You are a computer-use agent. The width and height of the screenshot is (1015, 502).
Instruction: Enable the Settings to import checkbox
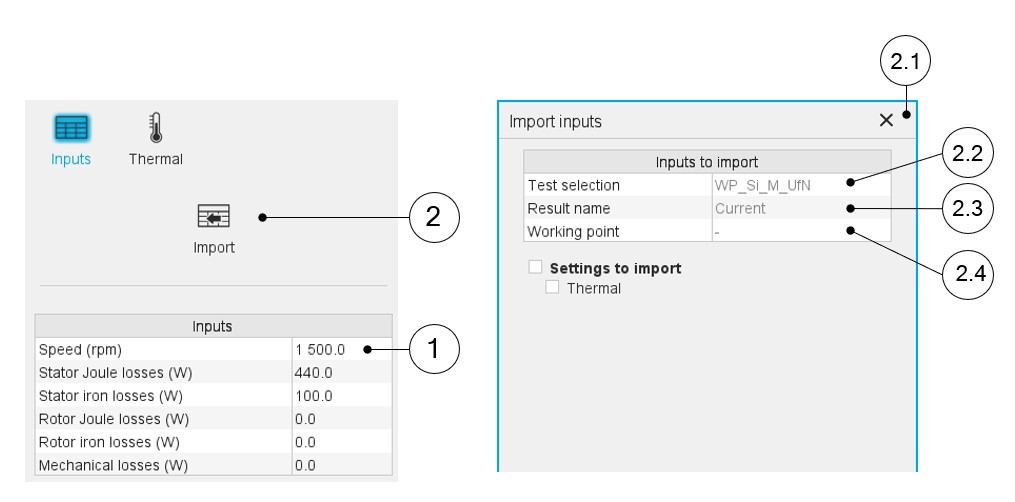(535, 267)
